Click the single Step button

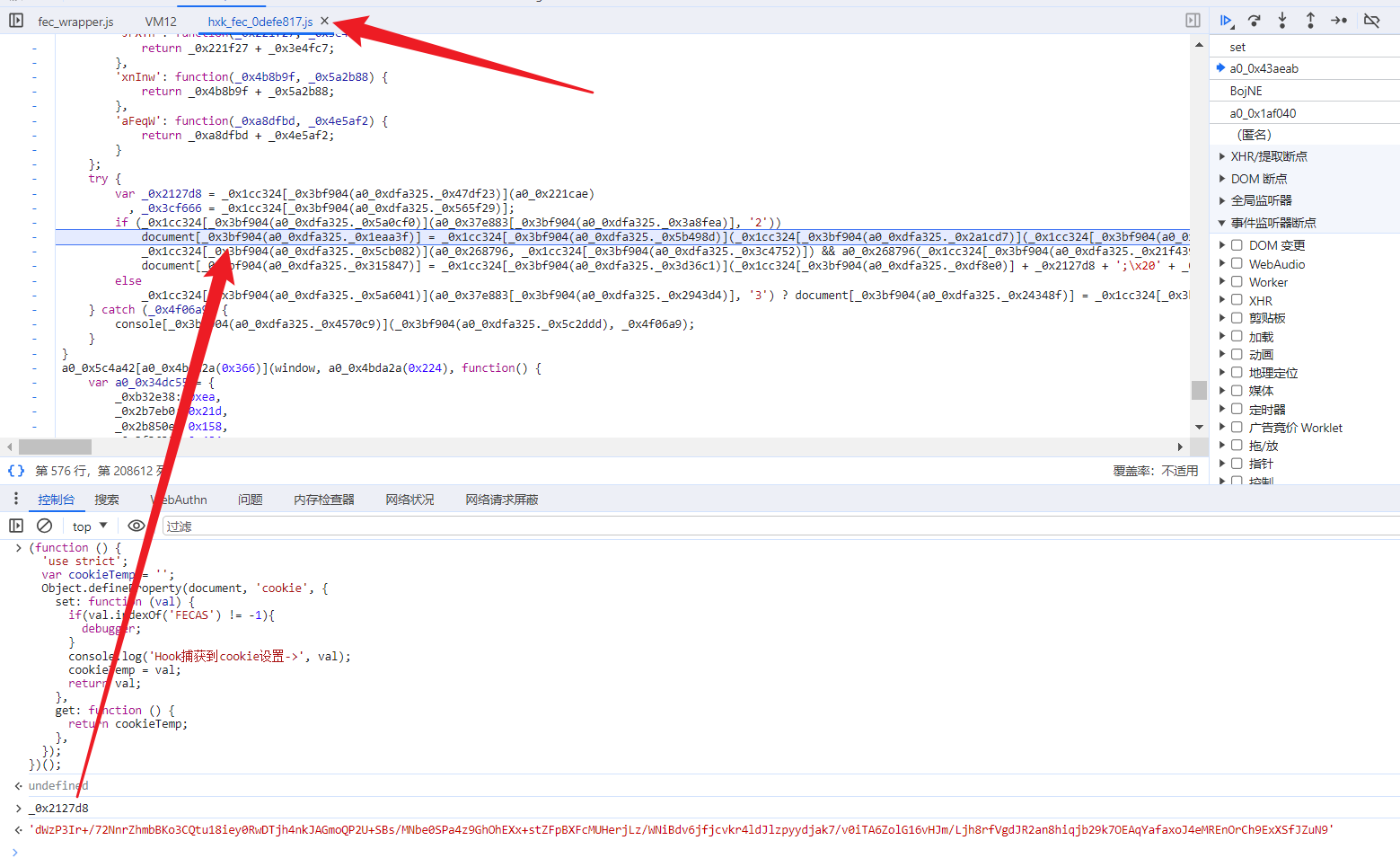coord(1339,20)
